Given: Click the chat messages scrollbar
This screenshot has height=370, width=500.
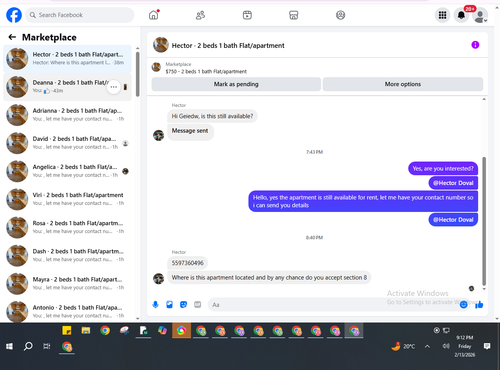Looking at the screenshot, I should (484, 221).
